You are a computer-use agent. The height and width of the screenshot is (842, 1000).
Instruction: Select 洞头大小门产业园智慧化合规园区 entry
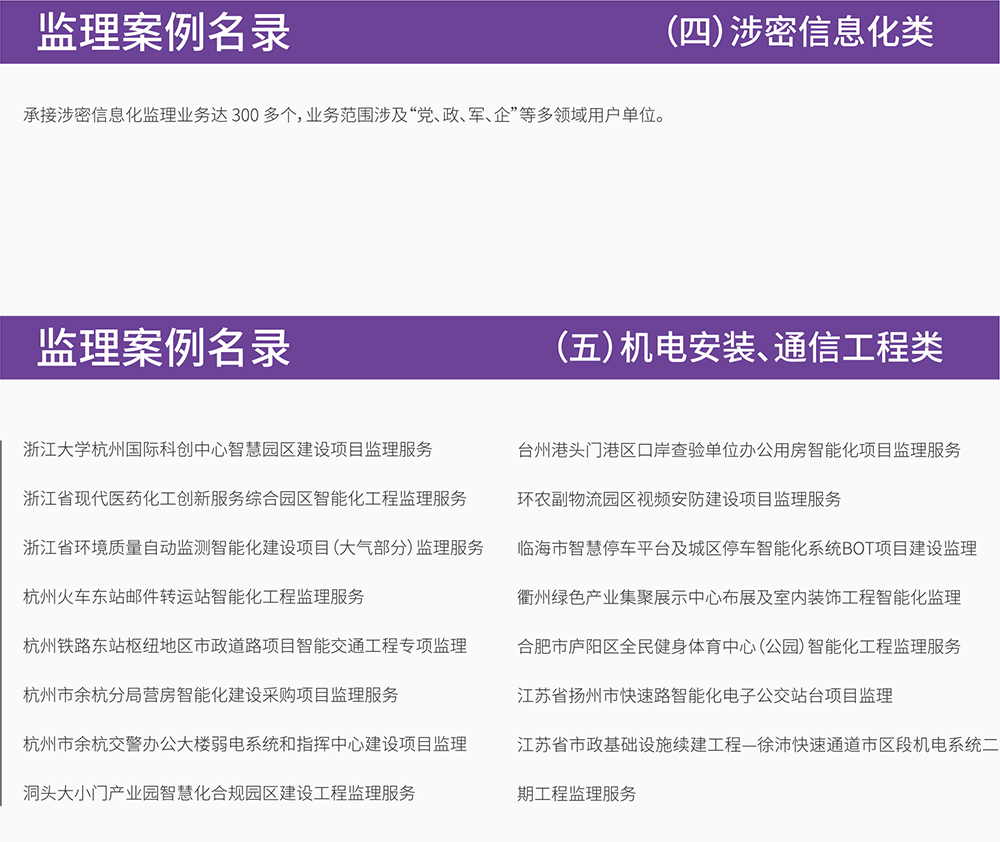point(219,793)
